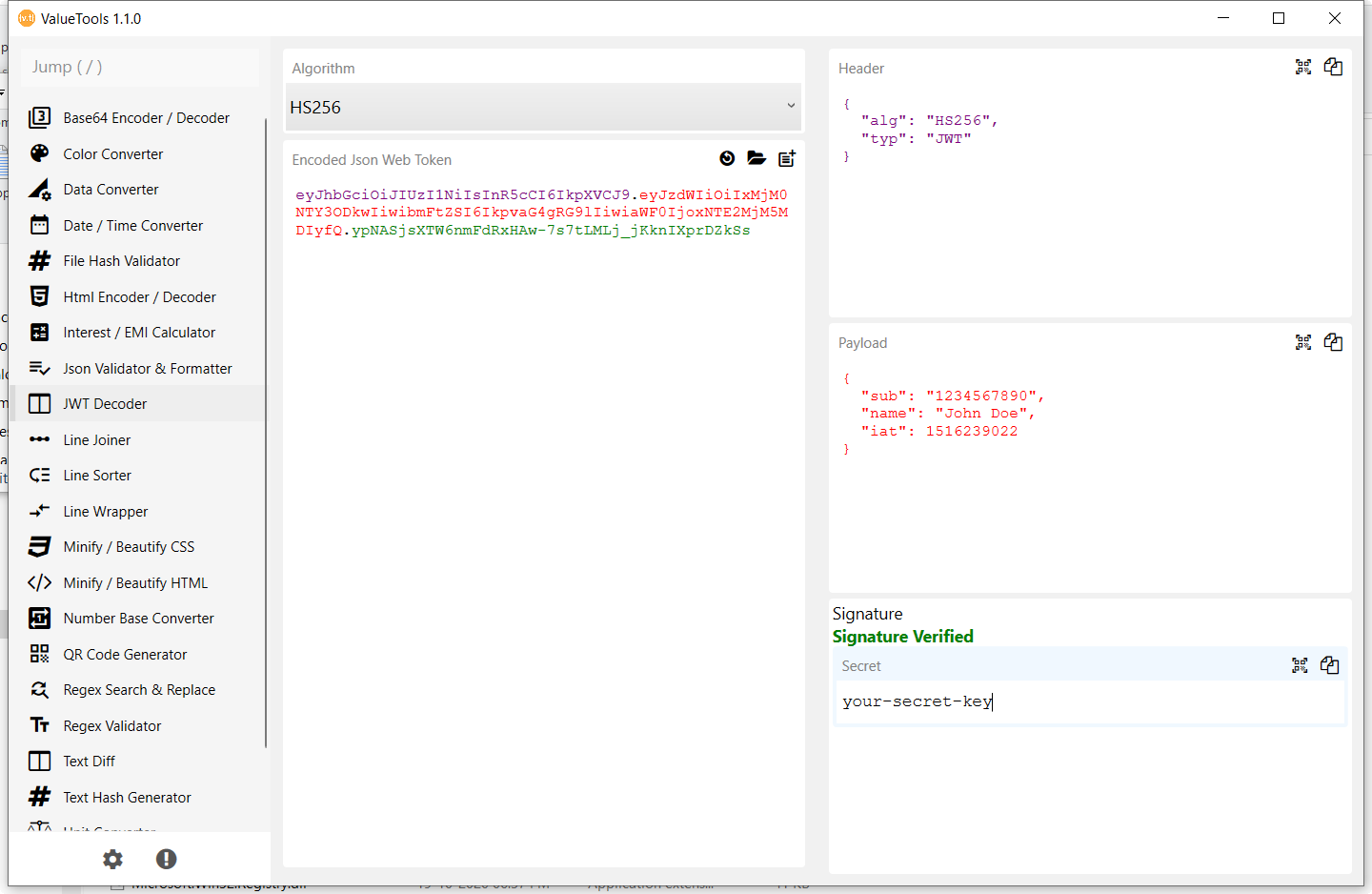Reset token with the restore icon

tap(727, 158)
